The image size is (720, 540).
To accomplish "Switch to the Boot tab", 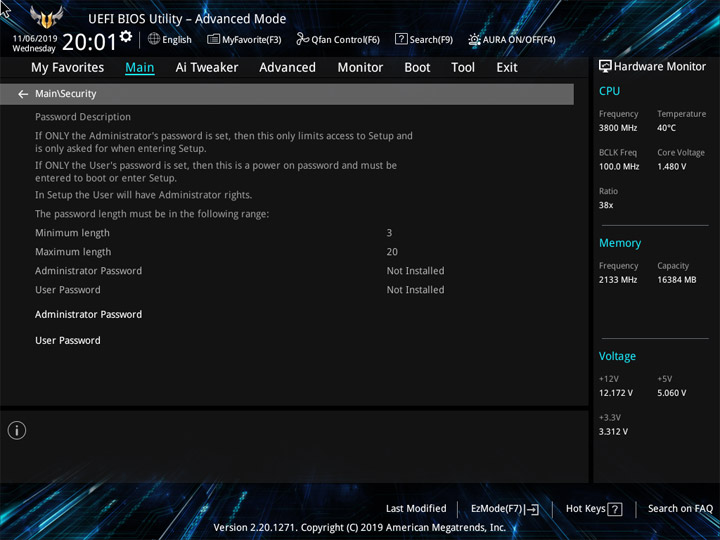I will (417, 68).
